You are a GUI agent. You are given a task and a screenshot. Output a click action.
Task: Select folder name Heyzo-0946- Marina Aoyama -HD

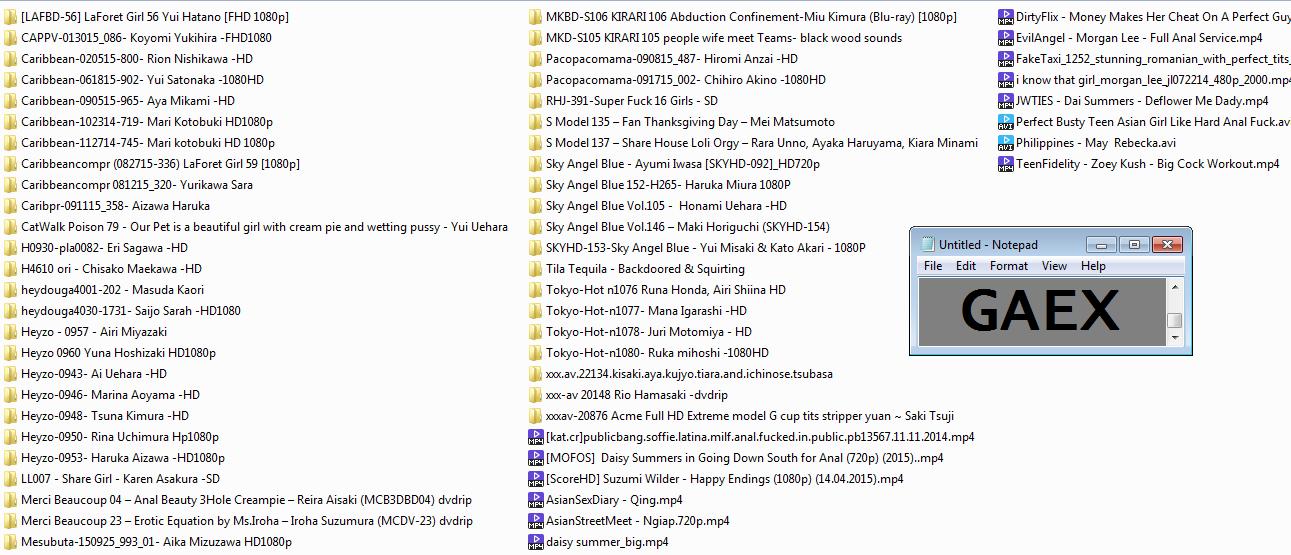[110, 395]
